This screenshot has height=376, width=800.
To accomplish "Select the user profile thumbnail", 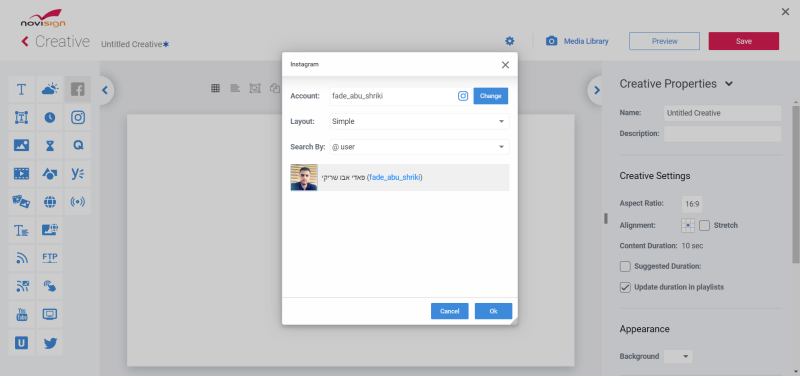I will click(304, 178).
